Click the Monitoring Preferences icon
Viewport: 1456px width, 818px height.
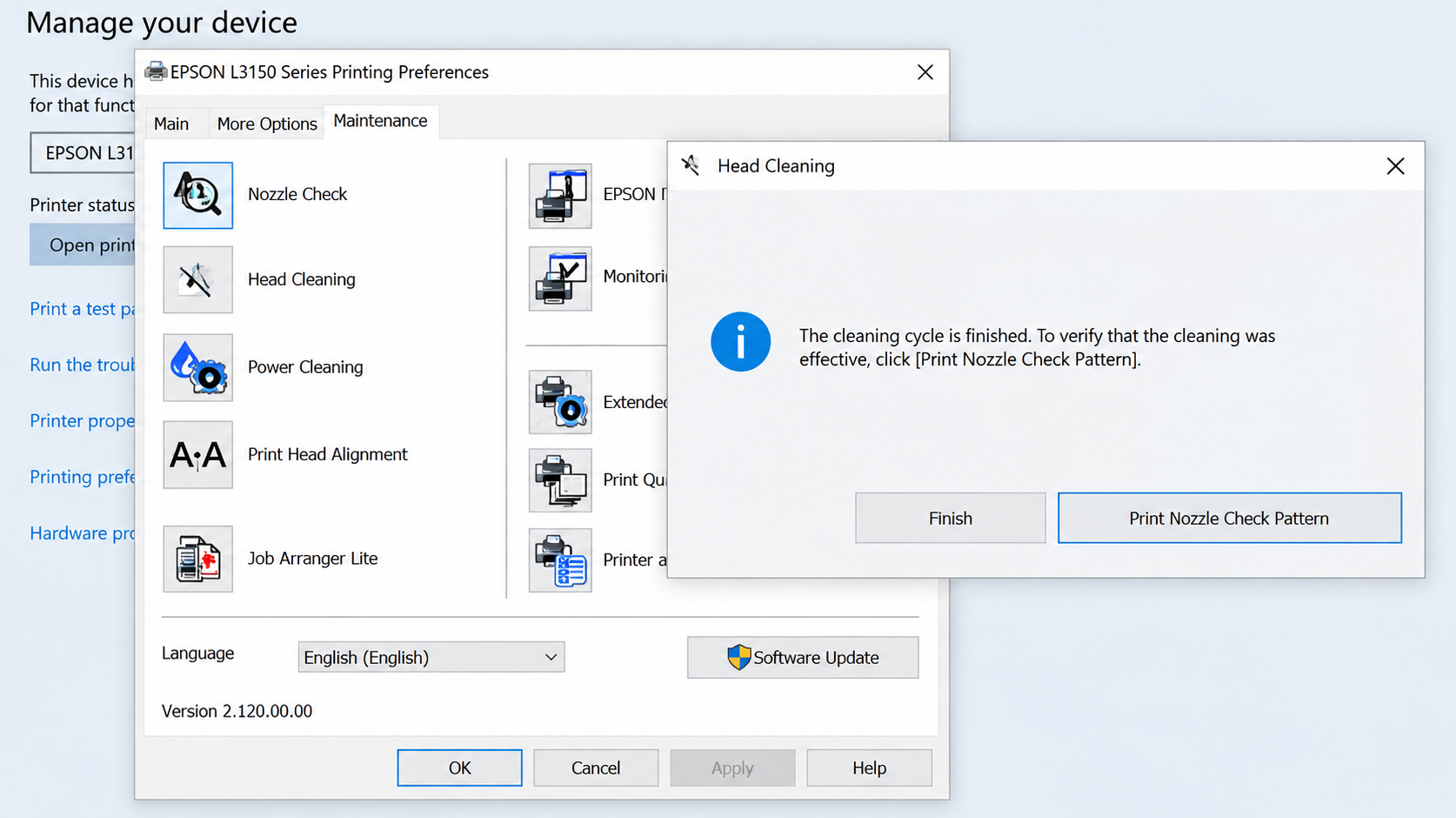pos(560,278)
